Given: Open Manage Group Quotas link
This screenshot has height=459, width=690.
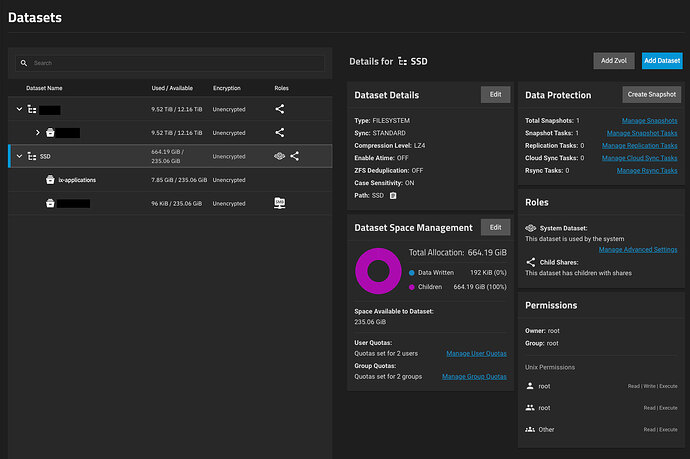Looking at the screenshot, I should pos(474,377).
